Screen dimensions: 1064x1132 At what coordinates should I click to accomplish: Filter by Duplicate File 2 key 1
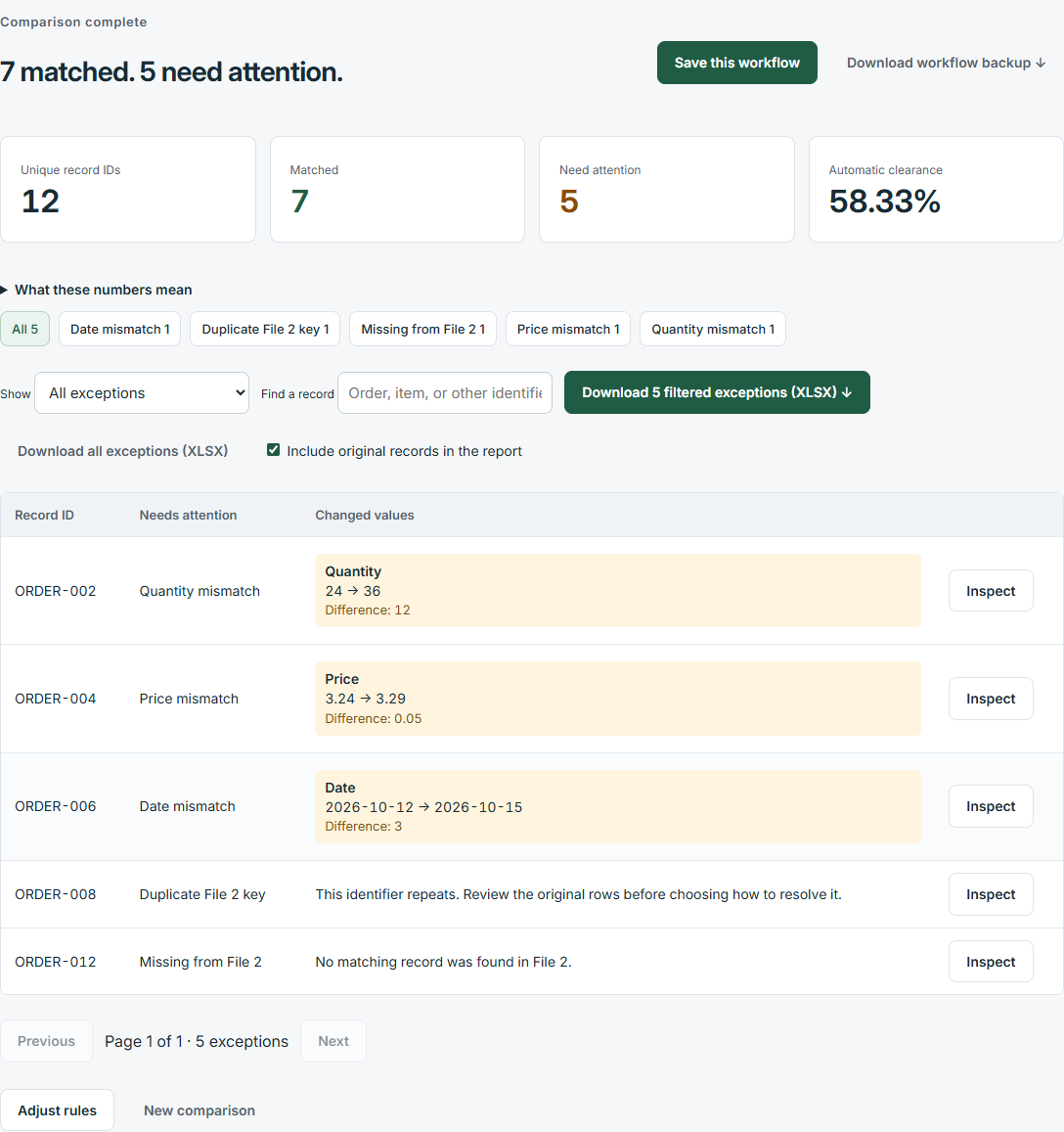tap(265, 329)
